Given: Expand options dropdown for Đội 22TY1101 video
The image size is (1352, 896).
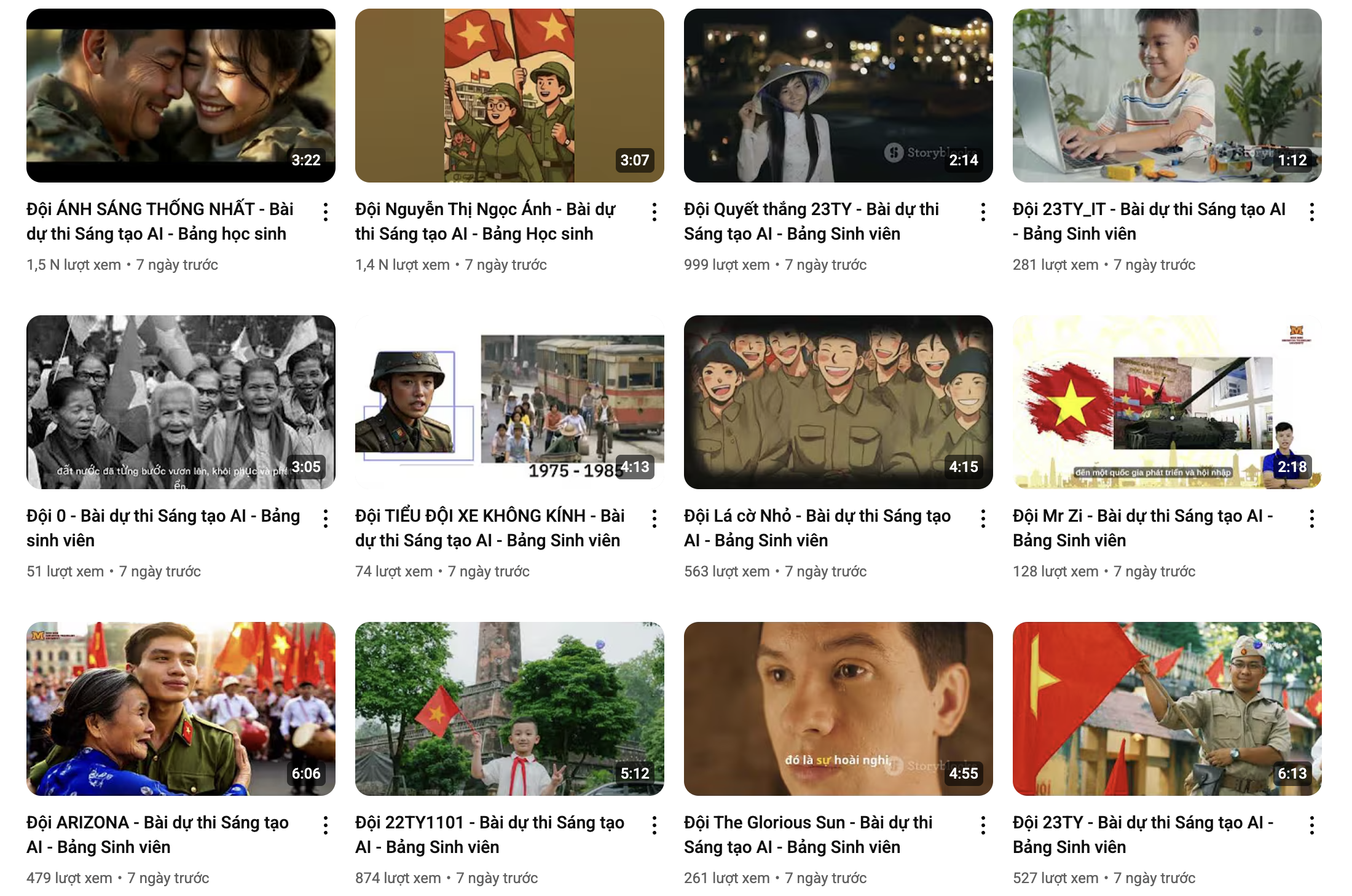Looking at the screenshot, I should (654, 825).
